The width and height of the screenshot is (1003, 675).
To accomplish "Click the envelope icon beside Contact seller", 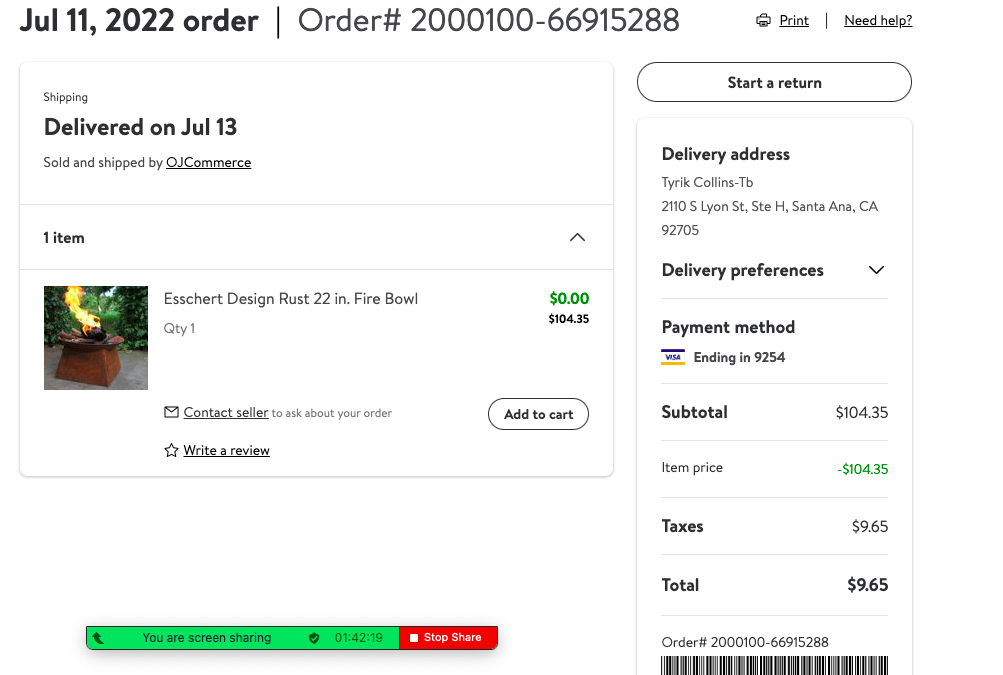I will coord(171,412).
